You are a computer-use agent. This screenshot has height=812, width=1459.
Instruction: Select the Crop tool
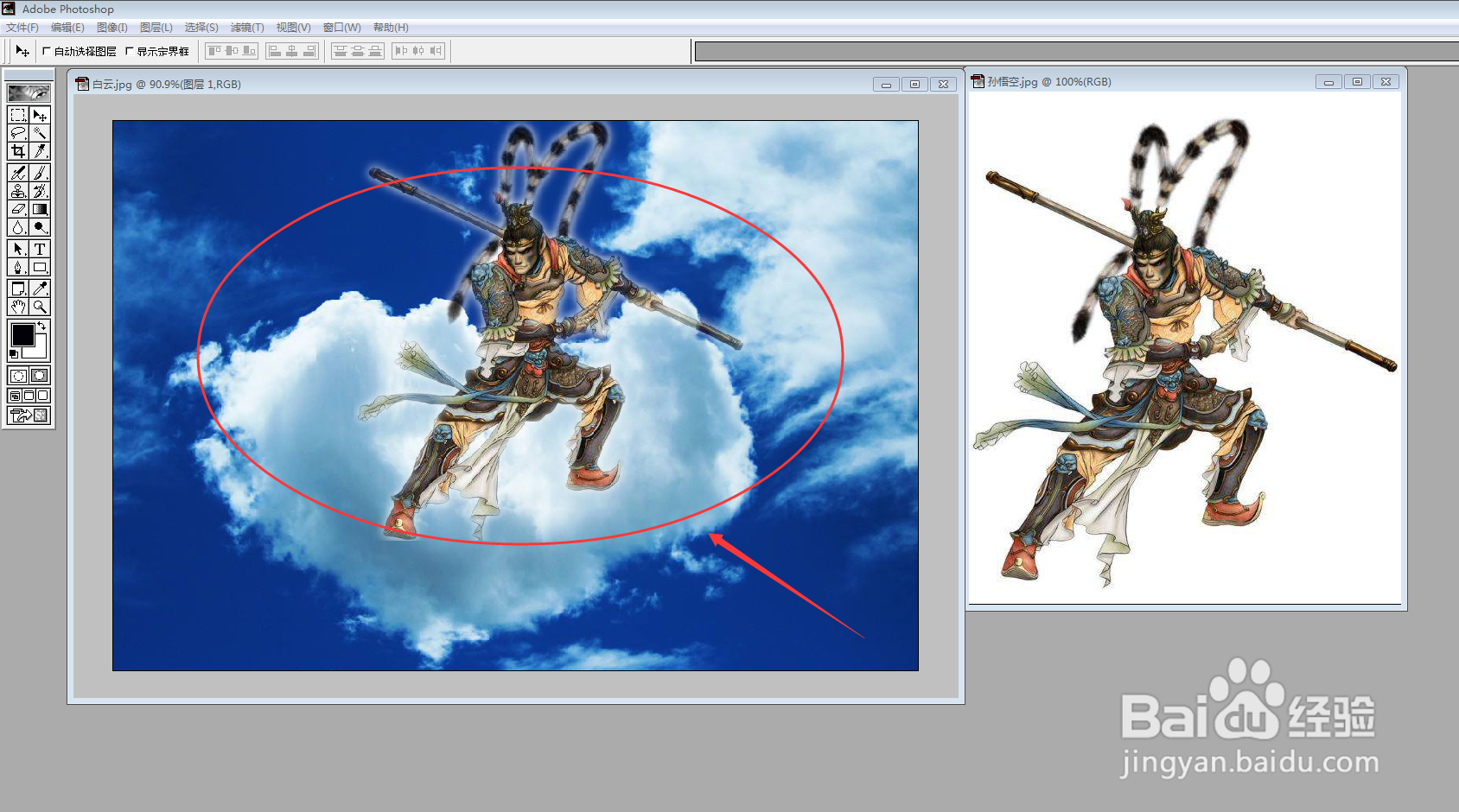pyautogui.click(x=17, y=150)
